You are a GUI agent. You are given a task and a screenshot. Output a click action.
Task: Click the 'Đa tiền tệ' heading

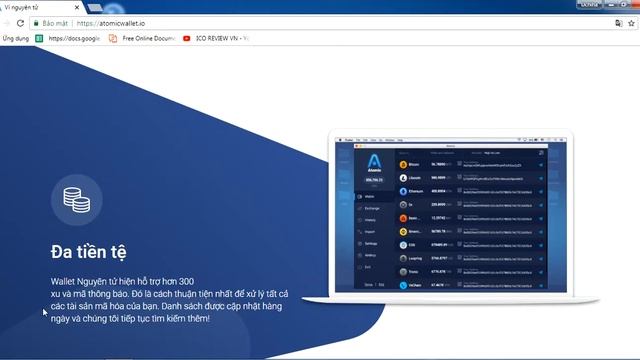89,252
